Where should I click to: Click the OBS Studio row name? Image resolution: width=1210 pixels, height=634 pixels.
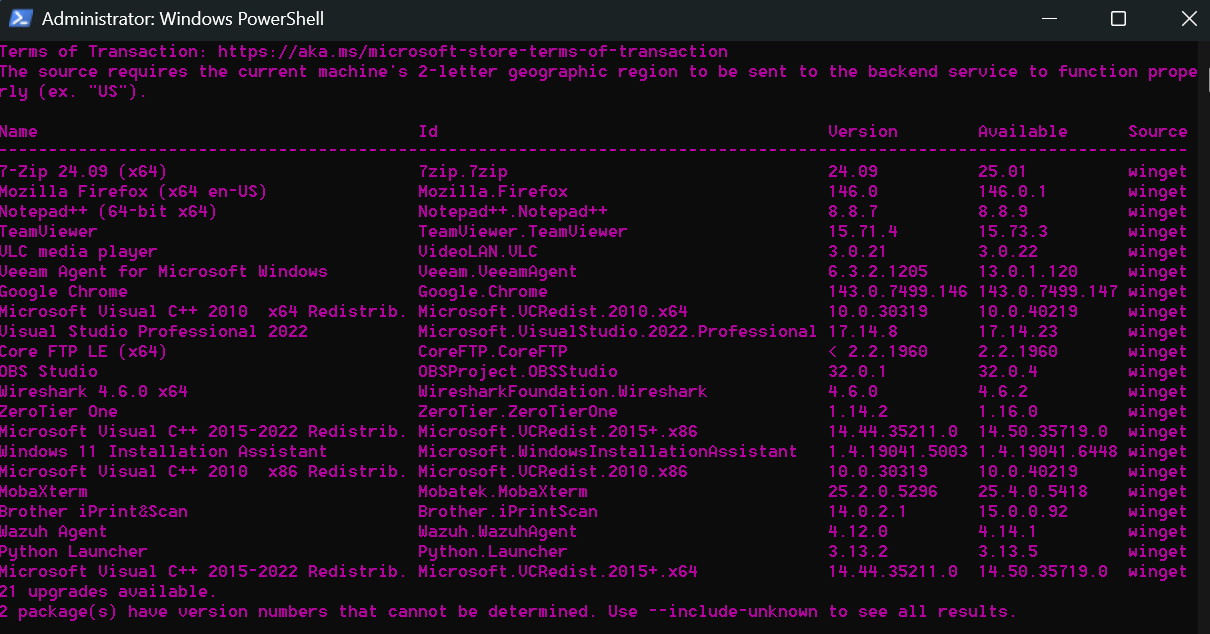(49, 371)
